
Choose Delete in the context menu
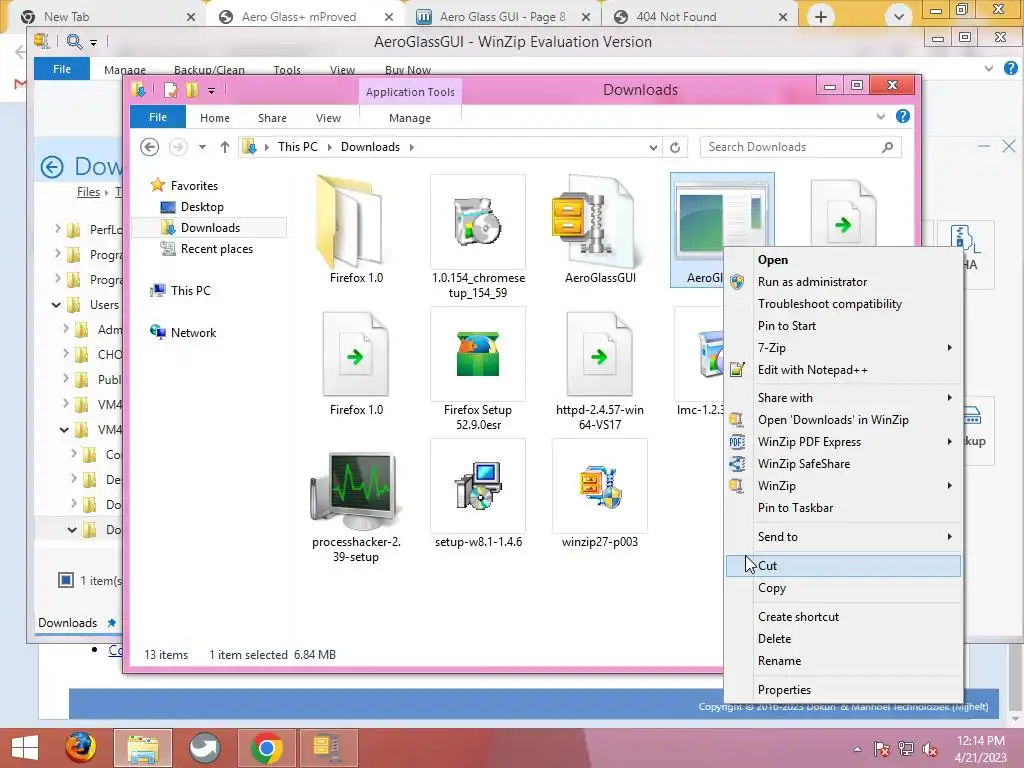843,639
